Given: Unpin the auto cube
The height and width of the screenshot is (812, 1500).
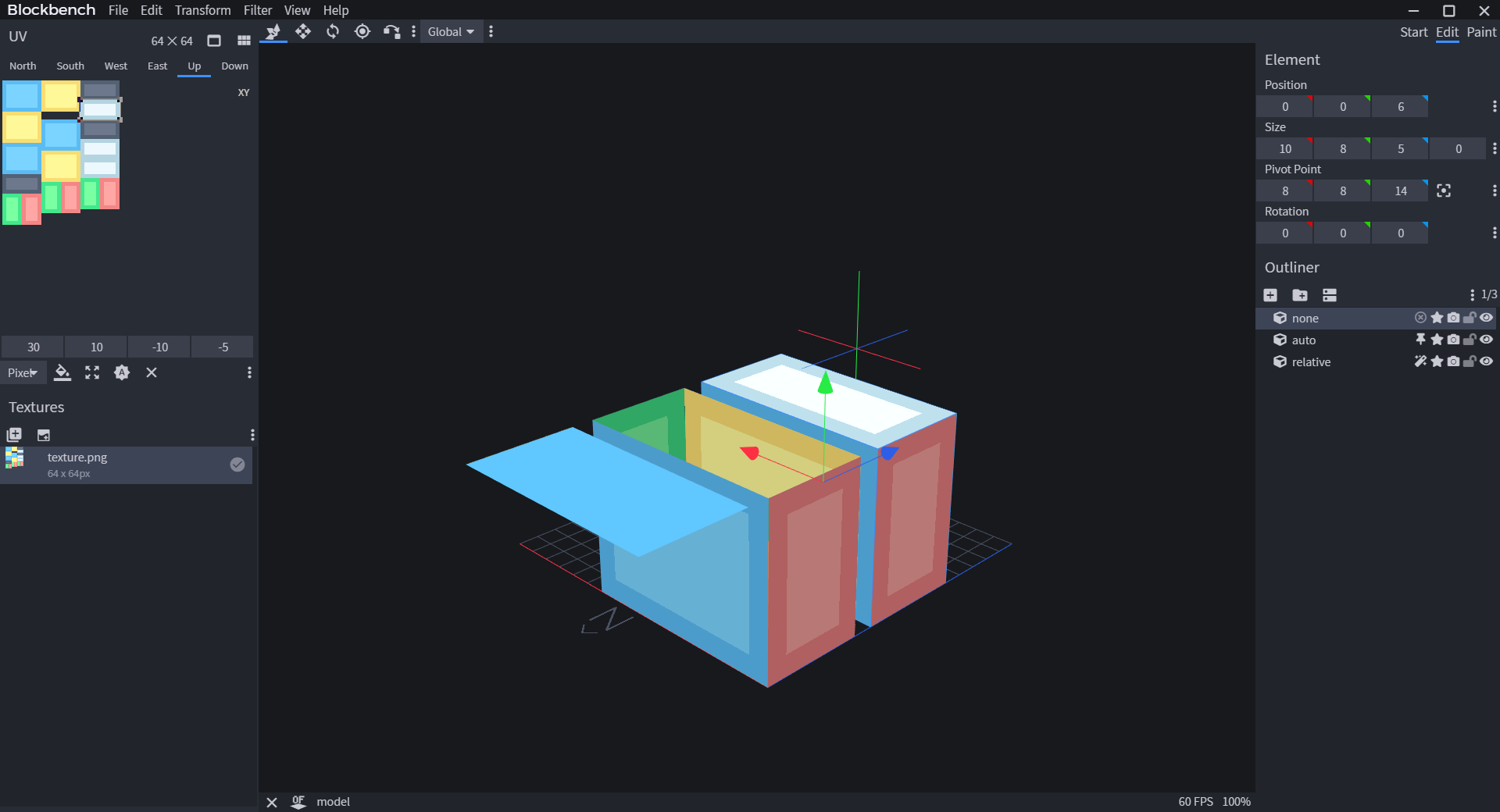Looking at the screenshot, I should point(1421,340).
